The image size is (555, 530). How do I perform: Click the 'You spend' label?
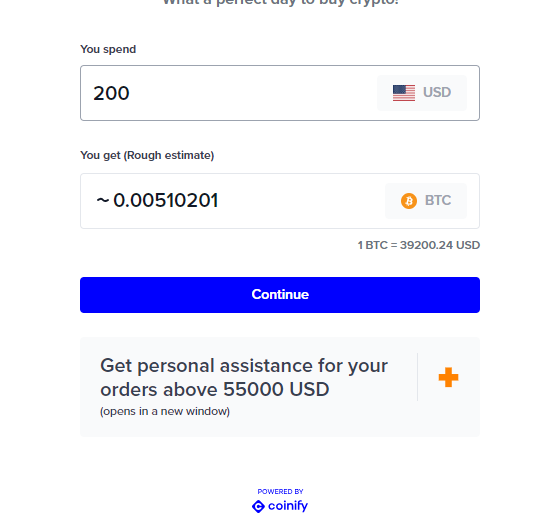click(108, 49)
